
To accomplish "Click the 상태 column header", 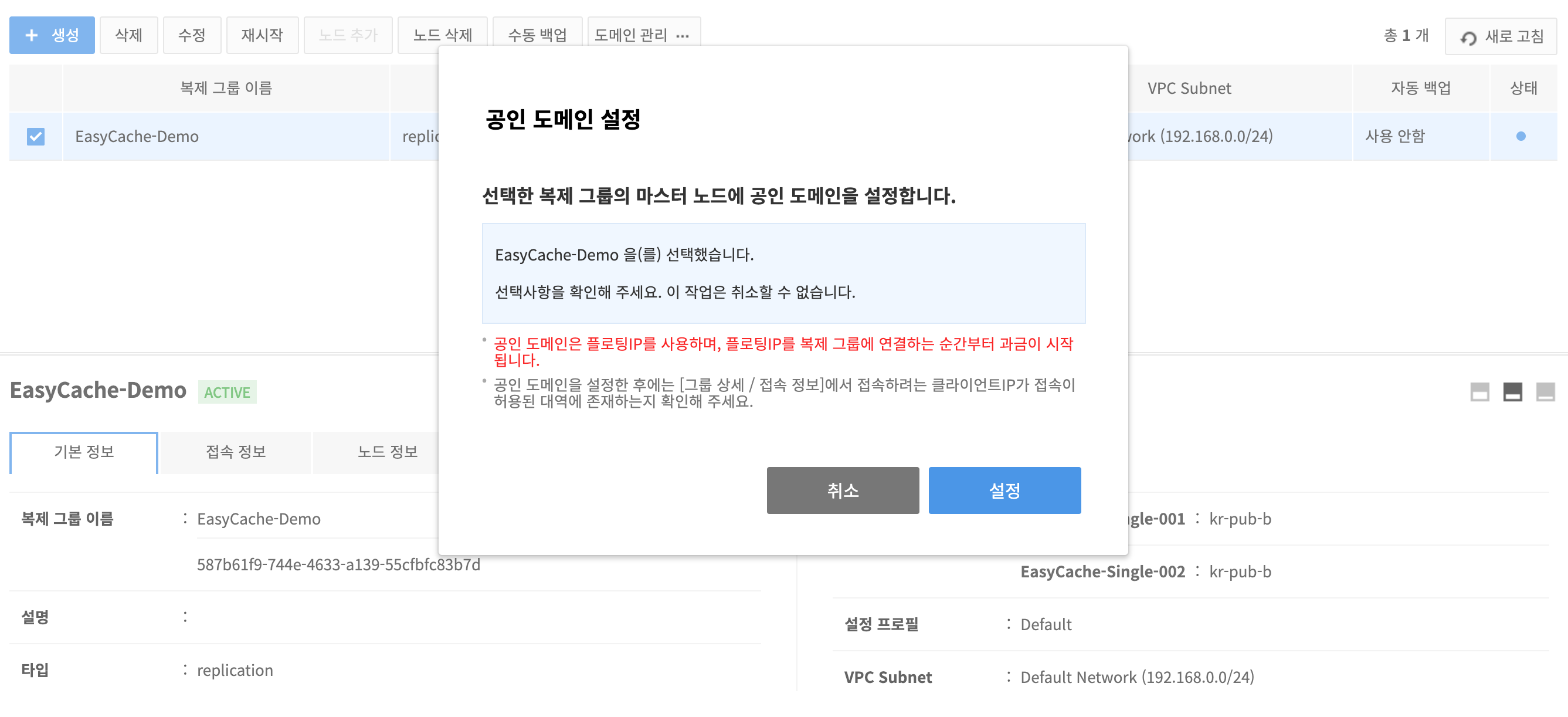I will click(x=1523, y=89).
